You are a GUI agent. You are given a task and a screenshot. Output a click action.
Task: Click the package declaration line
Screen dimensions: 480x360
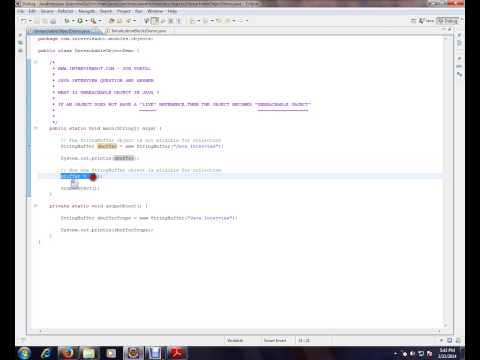coord(95,39)
